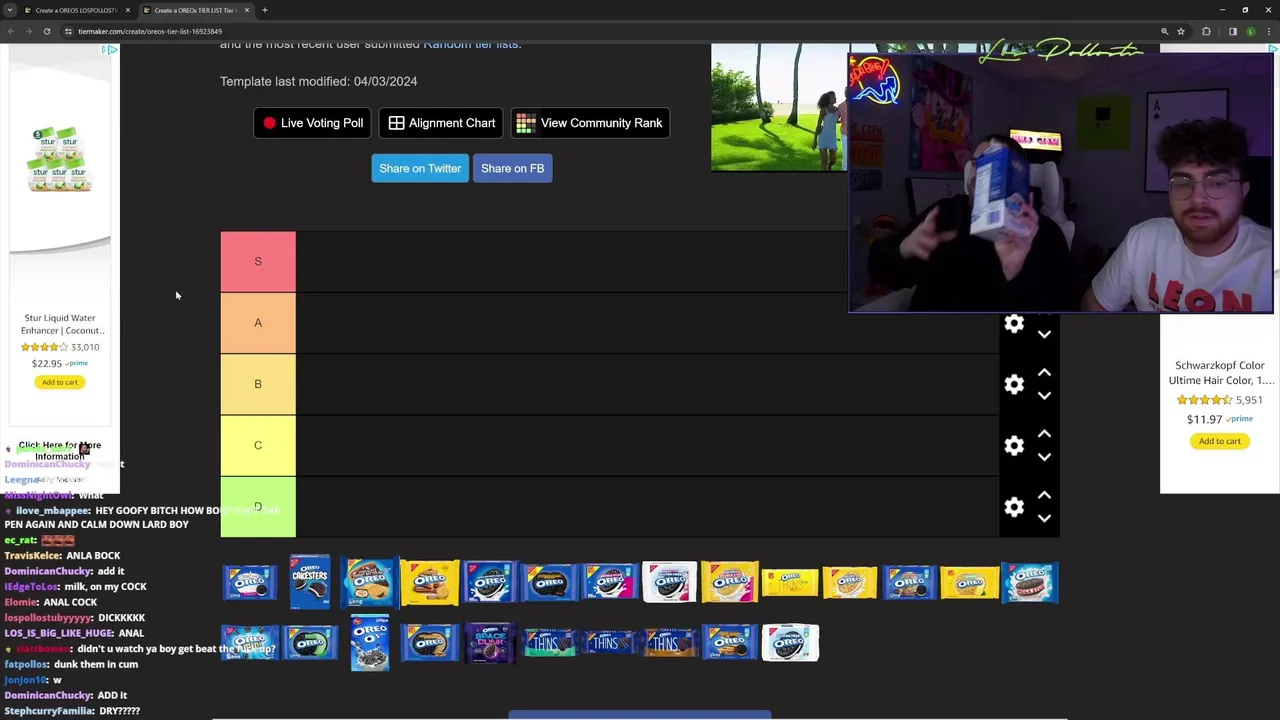Screen dimensions: 1280x720
Task: Open settings gear for tier D row
Action: 1014,507
